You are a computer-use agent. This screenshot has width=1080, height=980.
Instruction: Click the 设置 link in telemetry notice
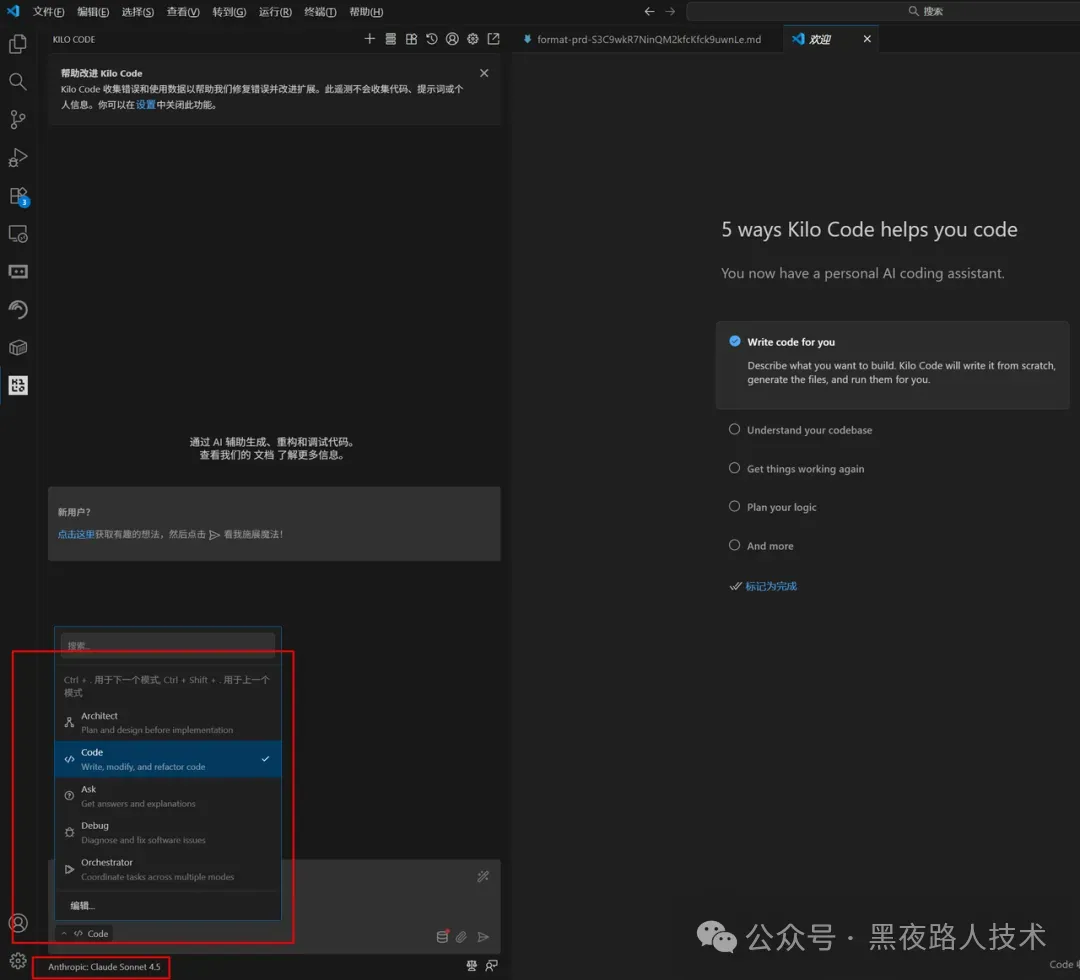tap(146, 104)
